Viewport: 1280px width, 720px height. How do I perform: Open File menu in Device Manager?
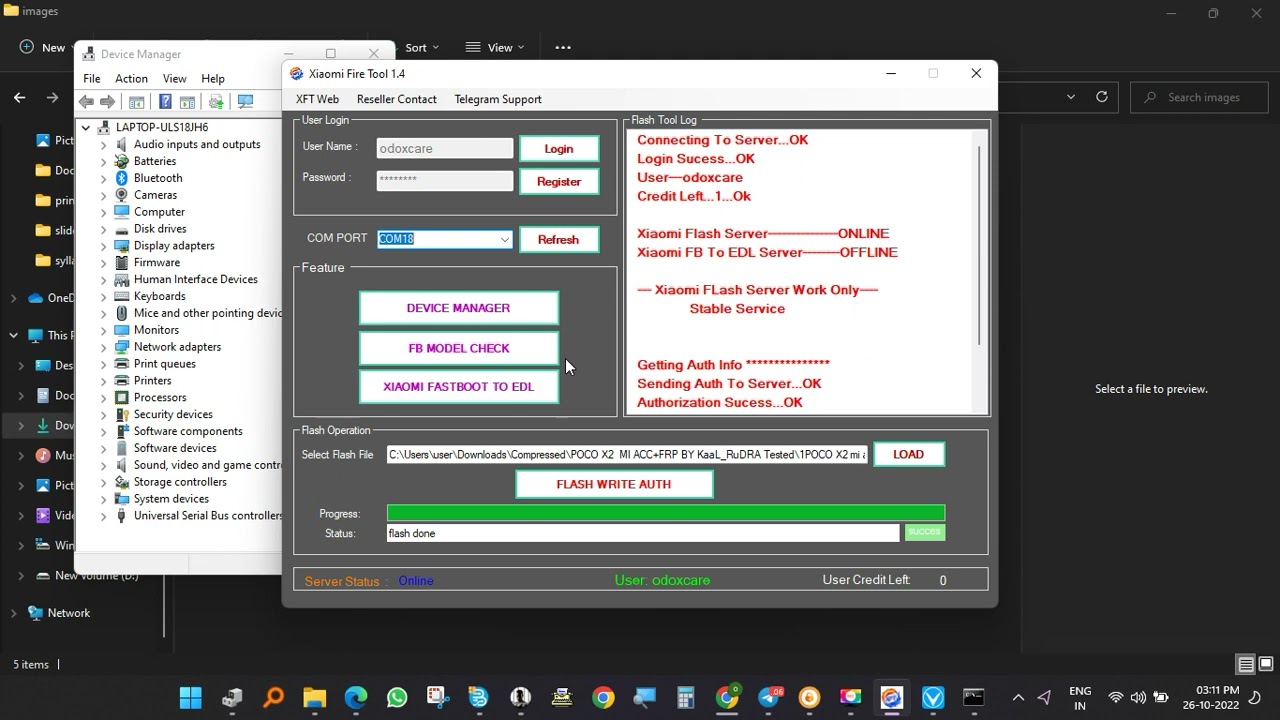click(92, 78)
